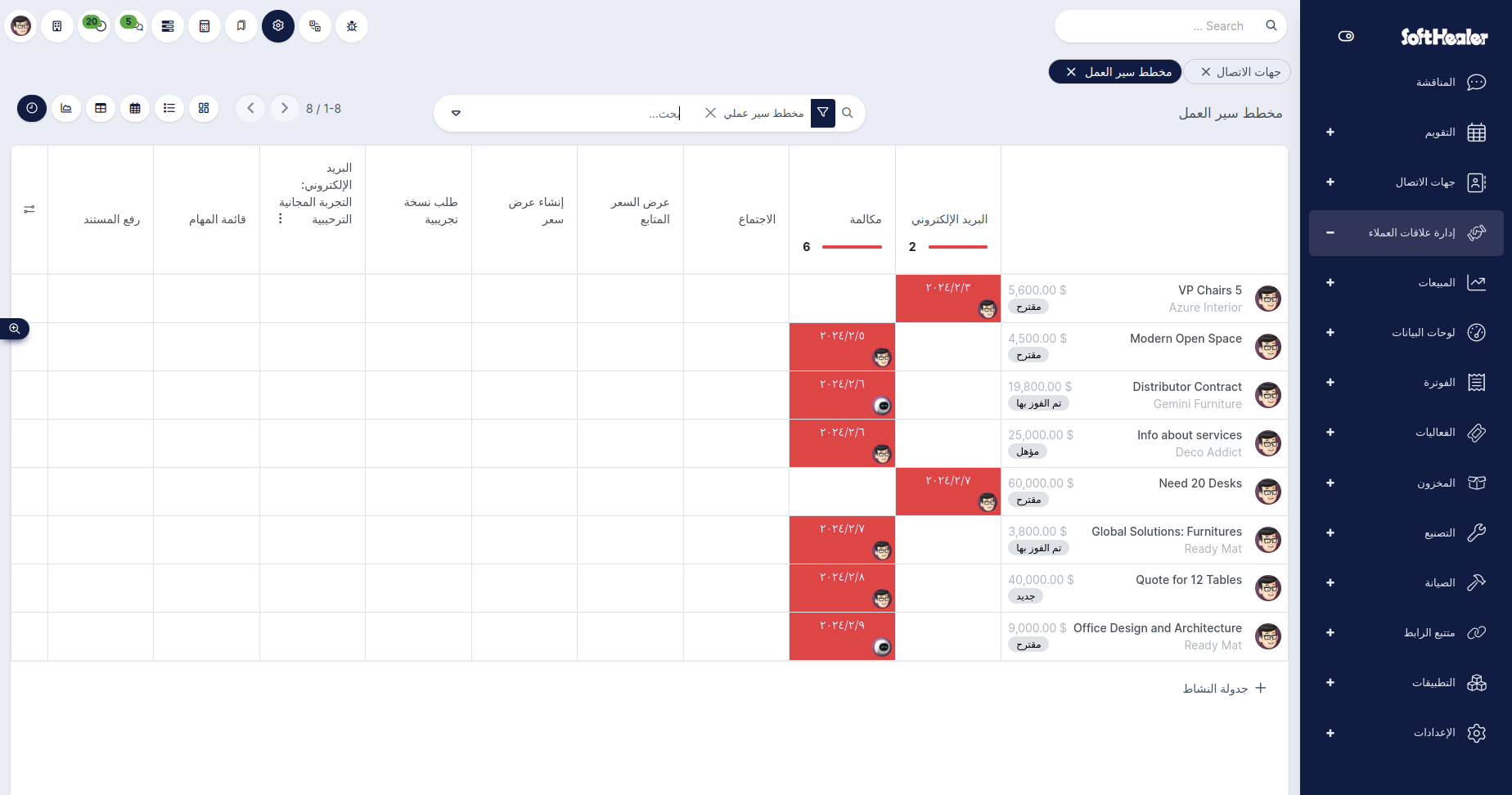Expand the search options dropdown arrow
The height and width of the screenshot is (795, 1512).
pos(456,113)
